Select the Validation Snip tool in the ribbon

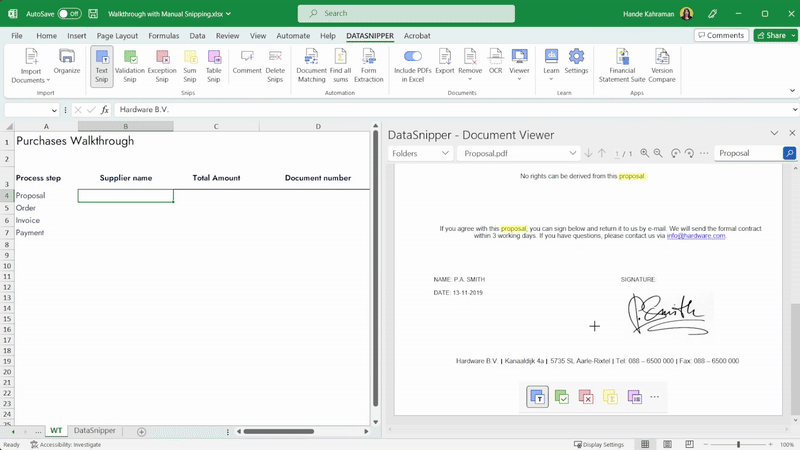pos(130,65)
